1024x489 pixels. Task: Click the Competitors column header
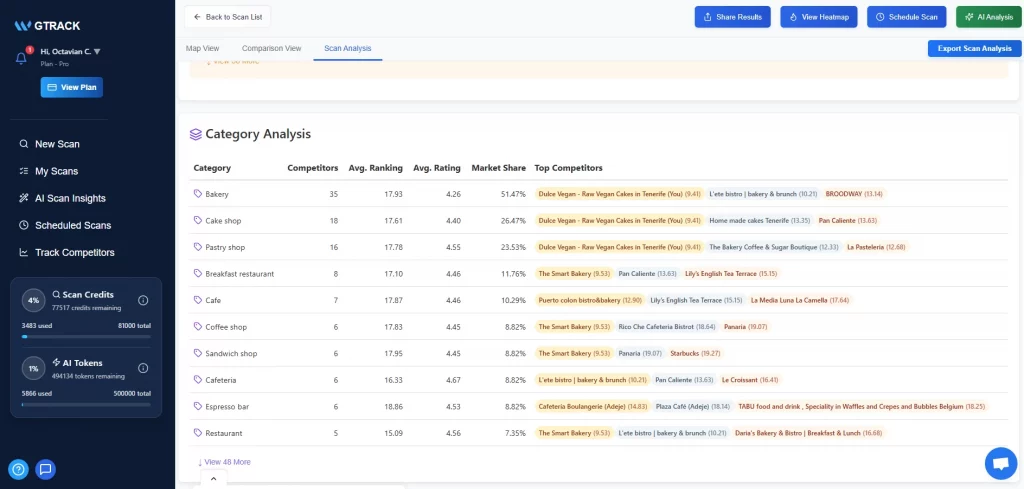[x=313, y=168]
